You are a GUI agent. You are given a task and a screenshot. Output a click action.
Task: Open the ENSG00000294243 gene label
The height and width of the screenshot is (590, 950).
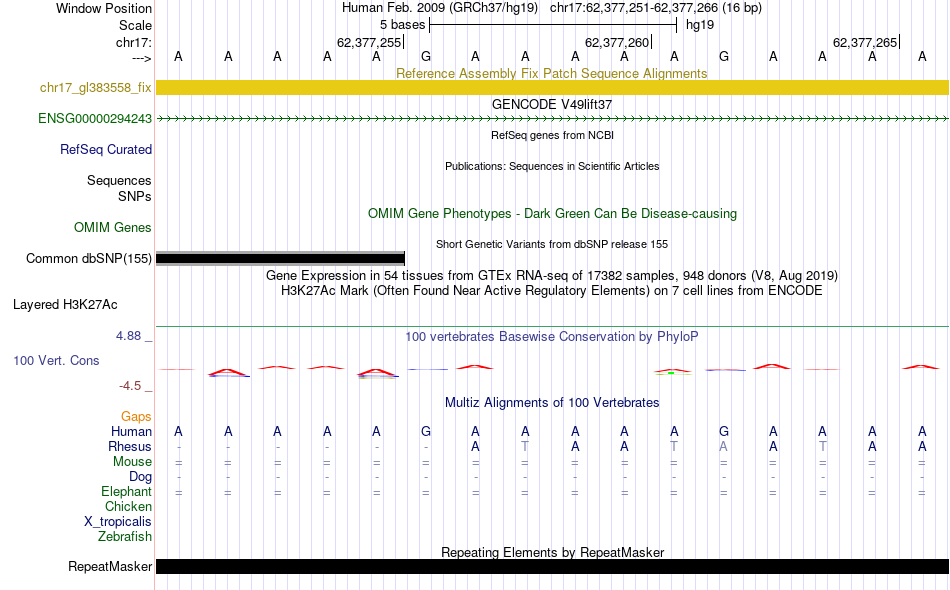95,119
